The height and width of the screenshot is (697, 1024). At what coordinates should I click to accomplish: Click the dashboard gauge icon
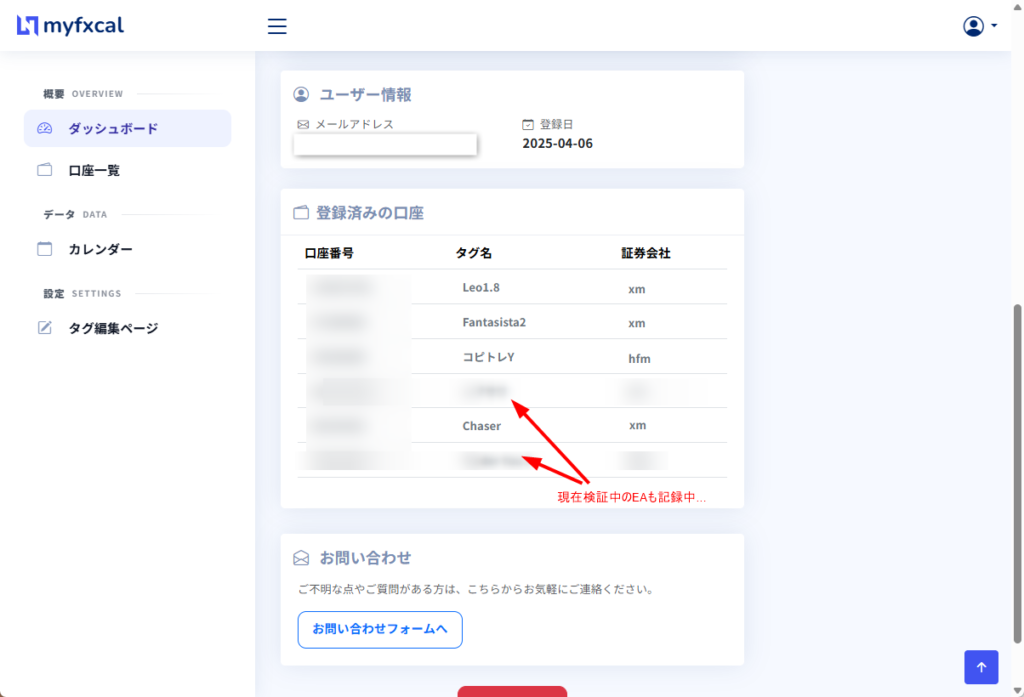[x=45, y=129]
